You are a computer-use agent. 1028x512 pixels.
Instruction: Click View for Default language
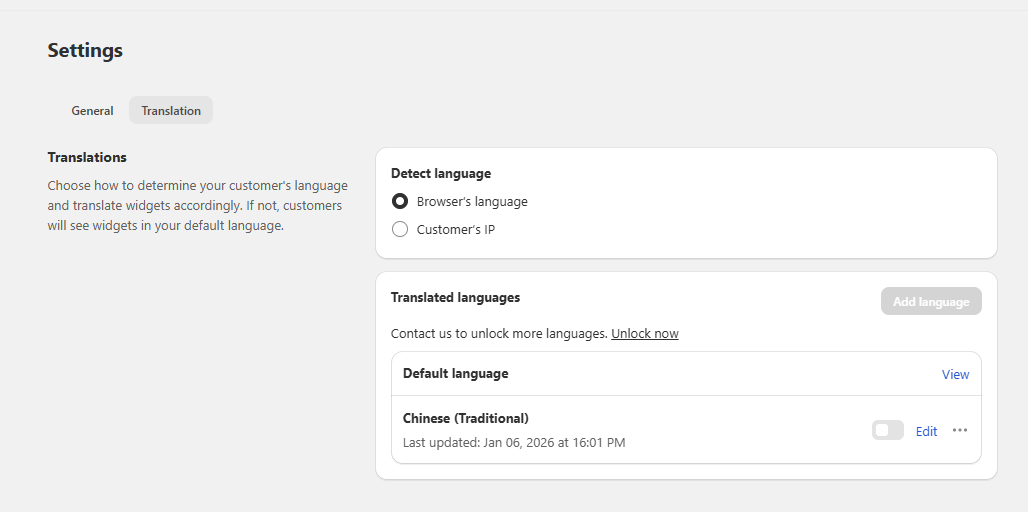[955, 374]
